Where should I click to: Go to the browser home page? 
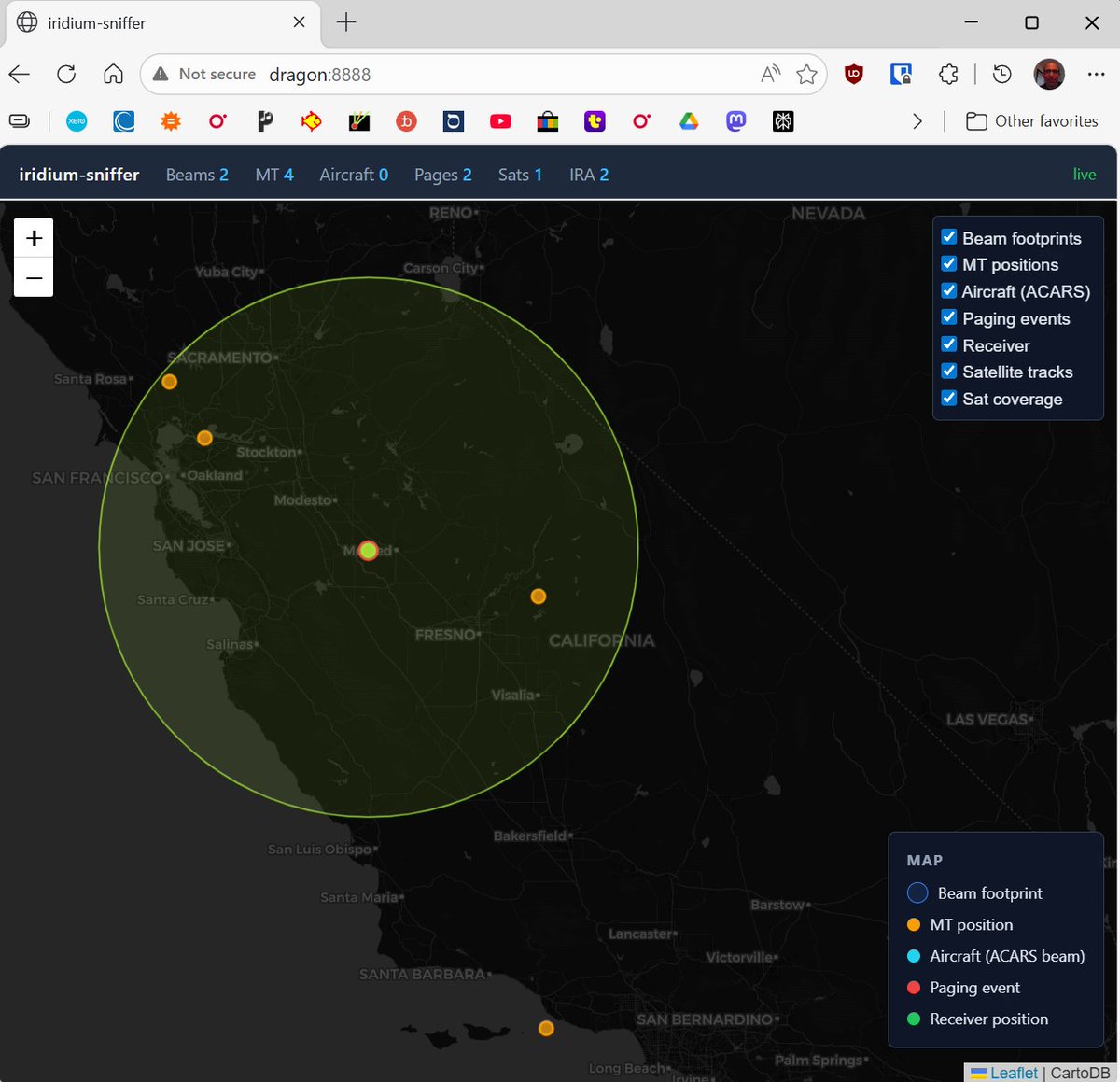tap(113, 75)
